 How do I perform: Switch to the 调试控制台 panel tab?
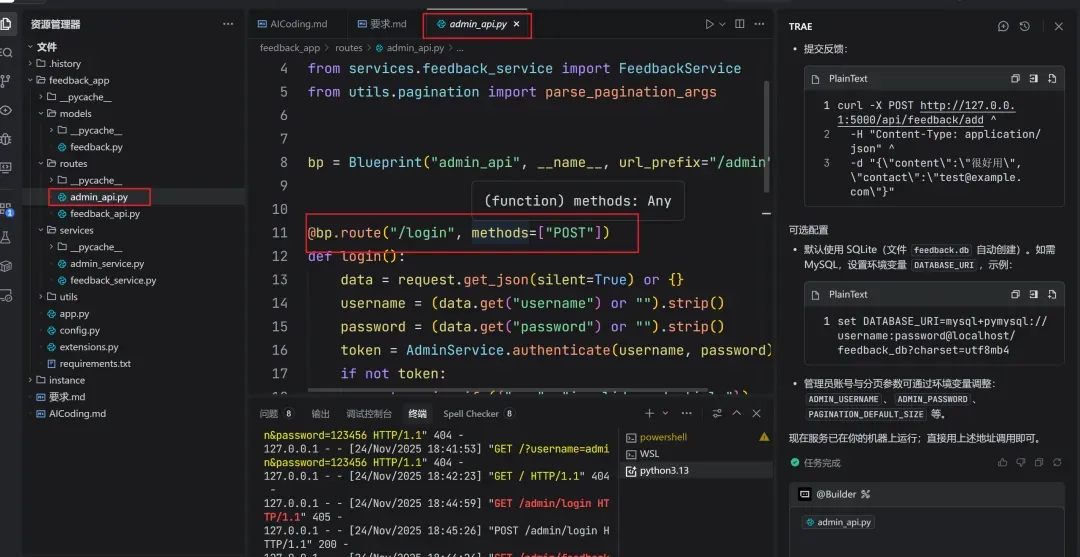click(369, 413)
